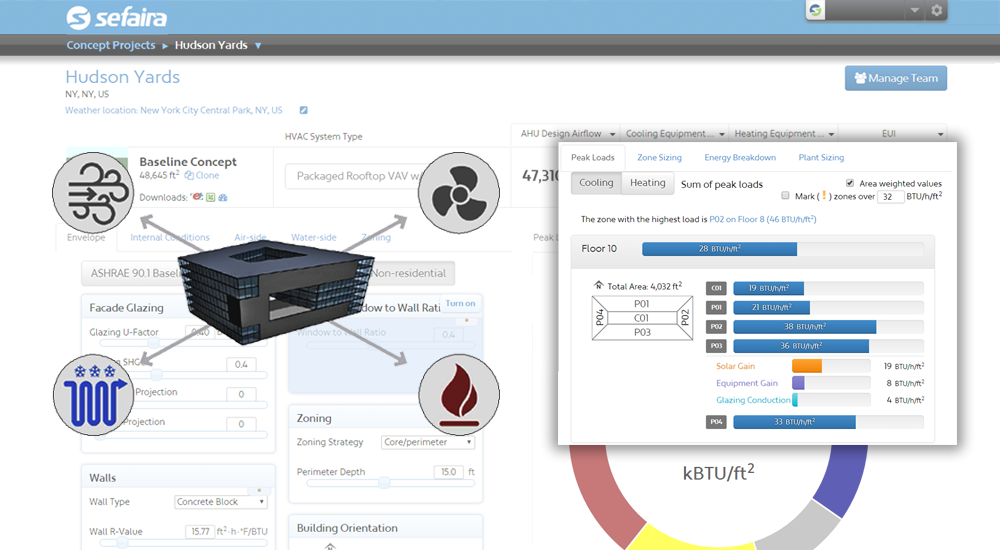Download the red report icon after Downloads
Screen dimensions: 1000x550
pyautogui.click(x=198, y=197)
